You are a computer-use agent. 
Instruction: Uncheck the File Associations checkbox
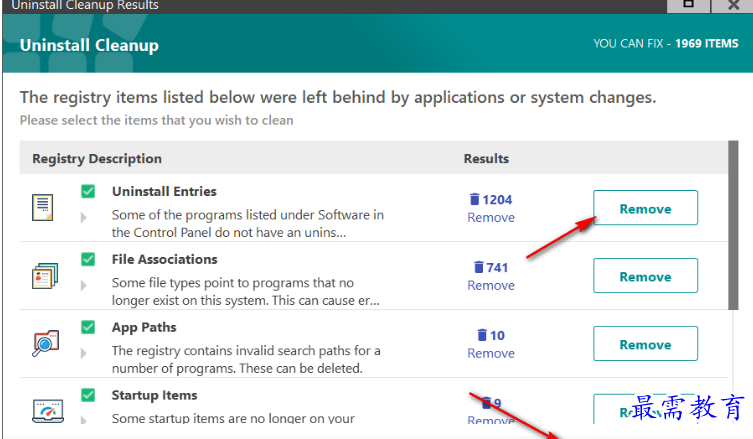(88, 259)
